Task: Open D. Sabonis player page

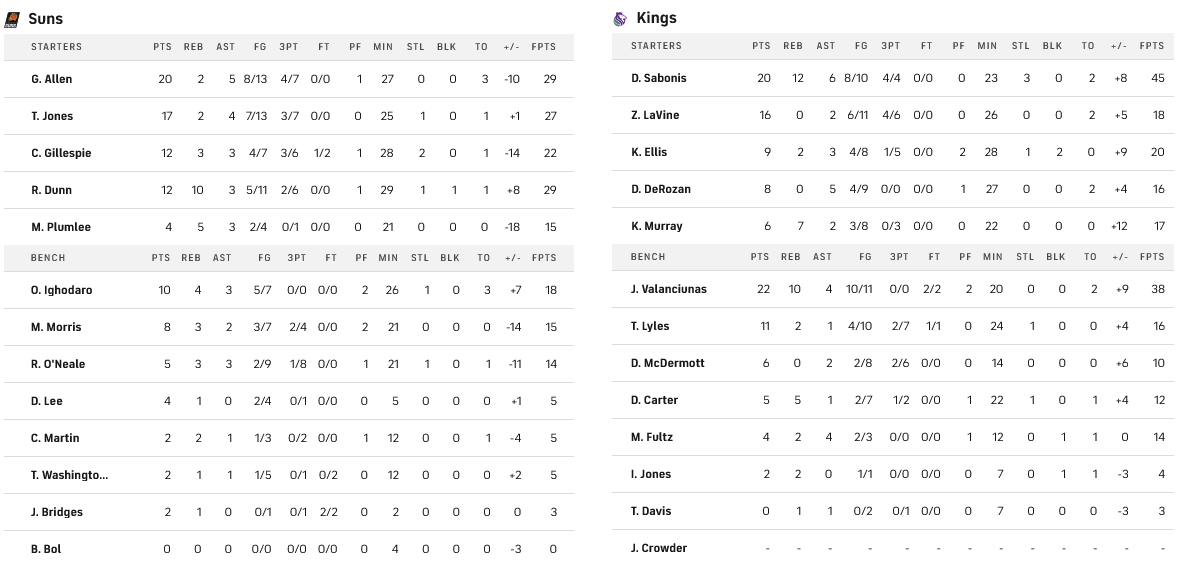Action: click(659, 78)
